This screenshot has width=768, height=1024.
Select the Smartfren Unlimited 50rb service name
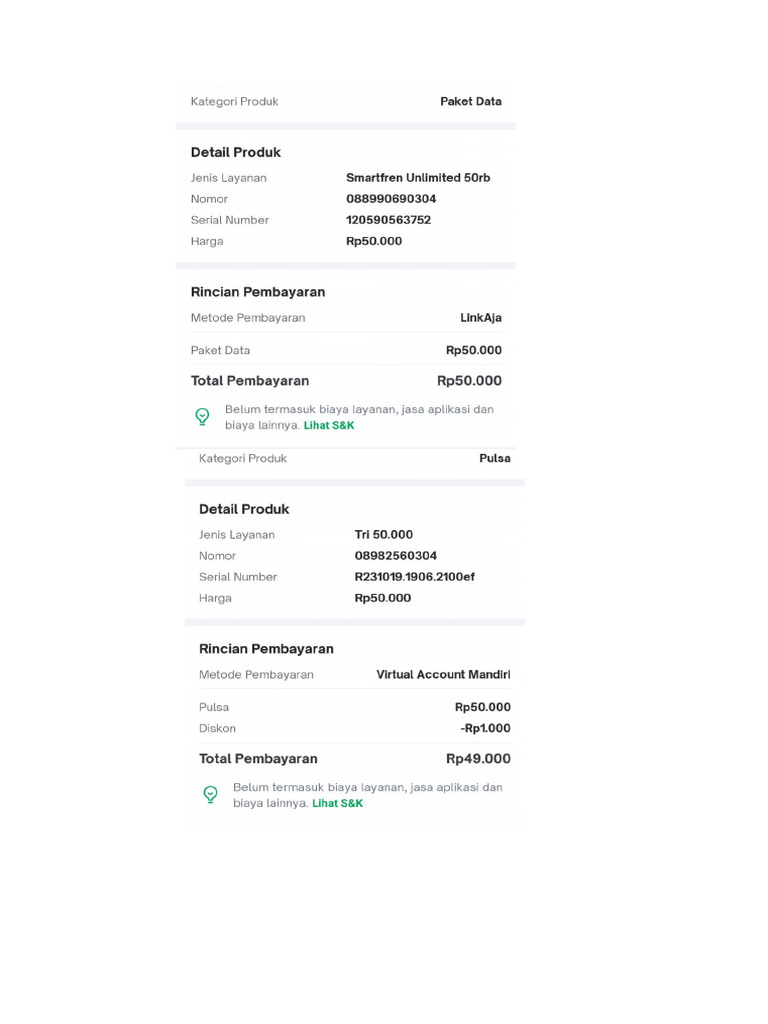(418, 178)
